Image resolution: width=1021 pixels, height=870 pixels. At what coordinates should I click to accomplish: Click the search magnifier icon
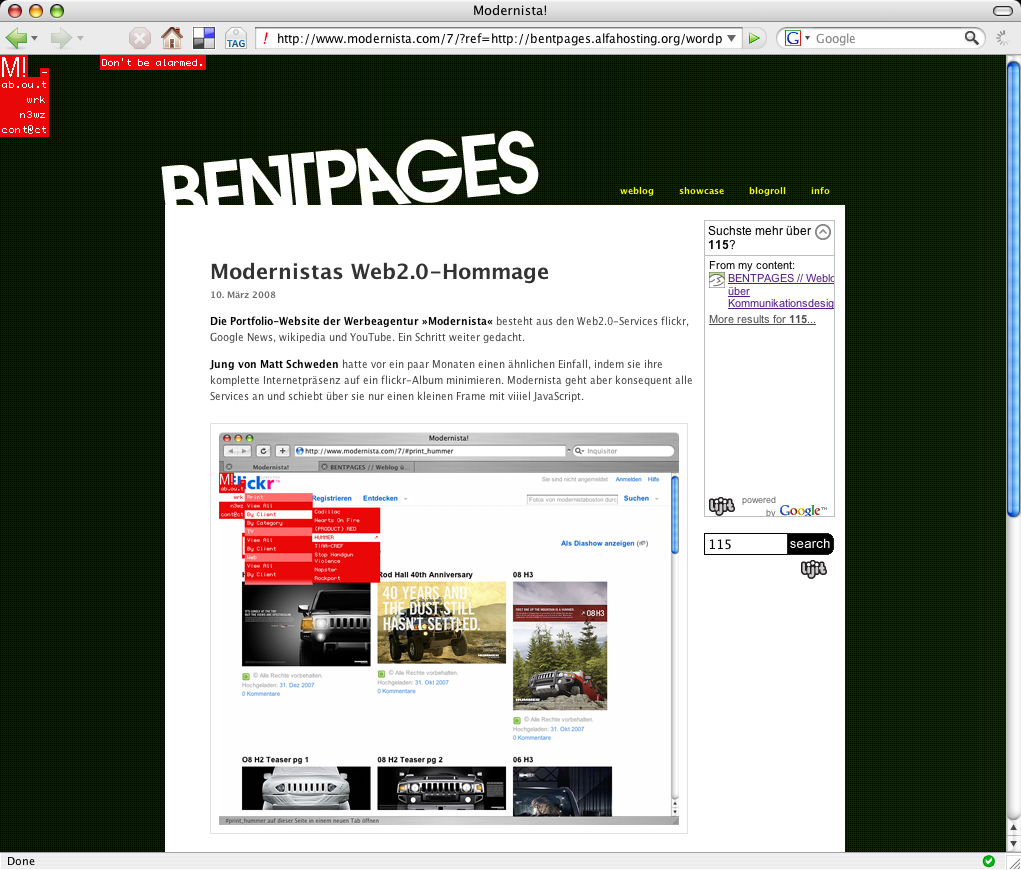point(971,38)
